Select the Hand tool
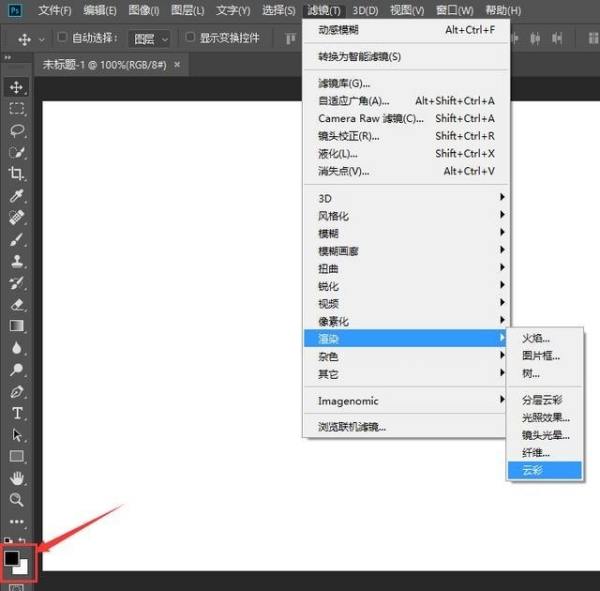 click(x=16, y=478)
